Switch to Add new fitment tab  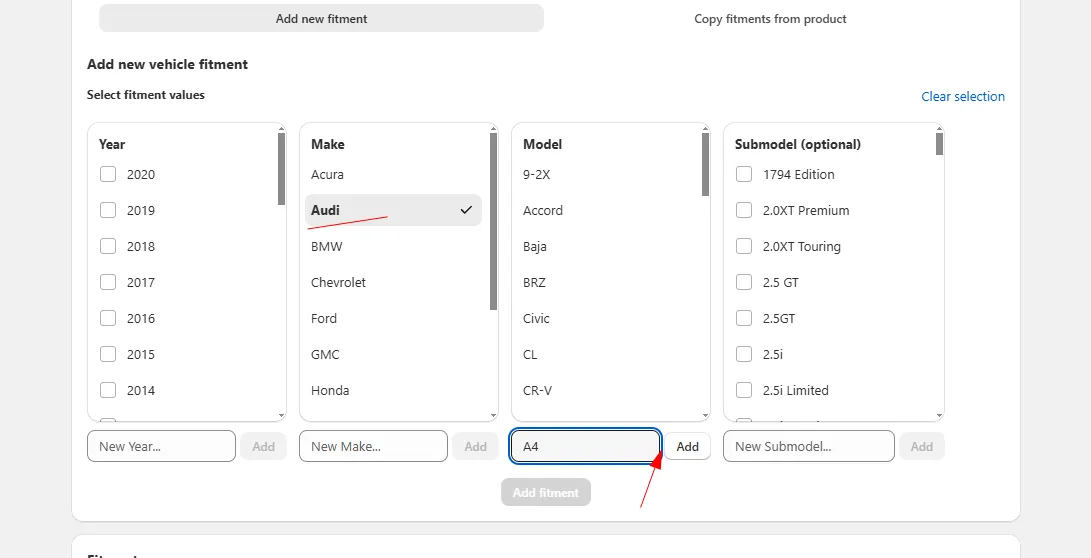pos(321,19)
